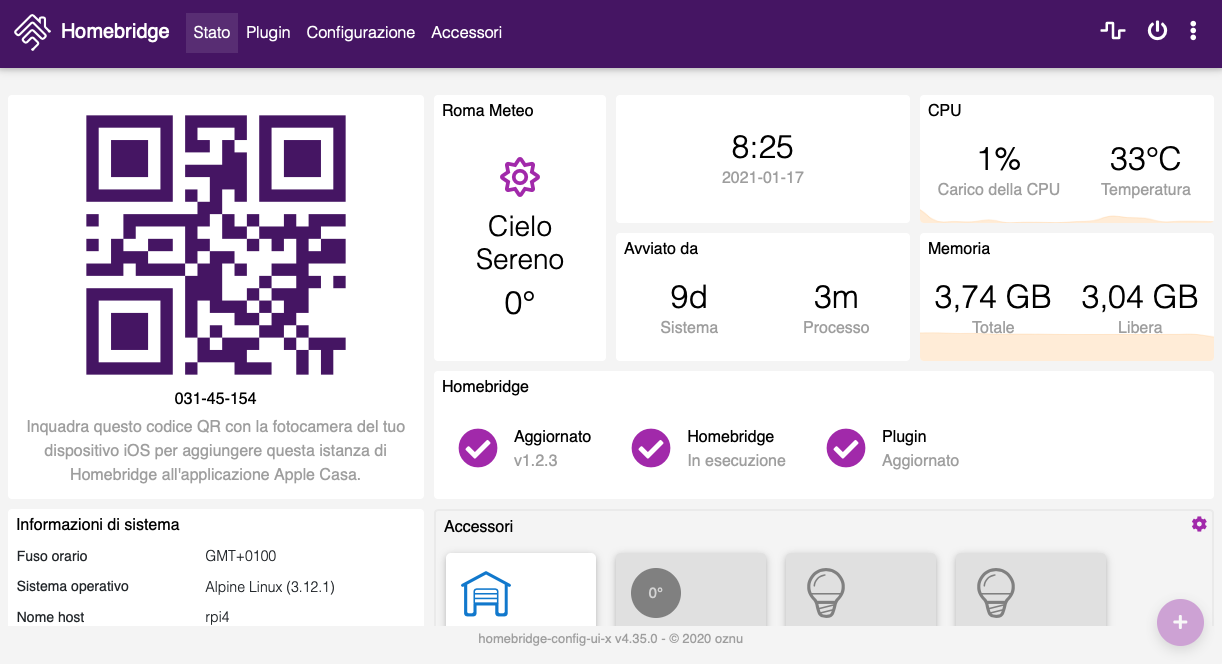Click the Roma Meteo weather sun icon
This screenshot has width=1222, height=664.
[520, 177]
